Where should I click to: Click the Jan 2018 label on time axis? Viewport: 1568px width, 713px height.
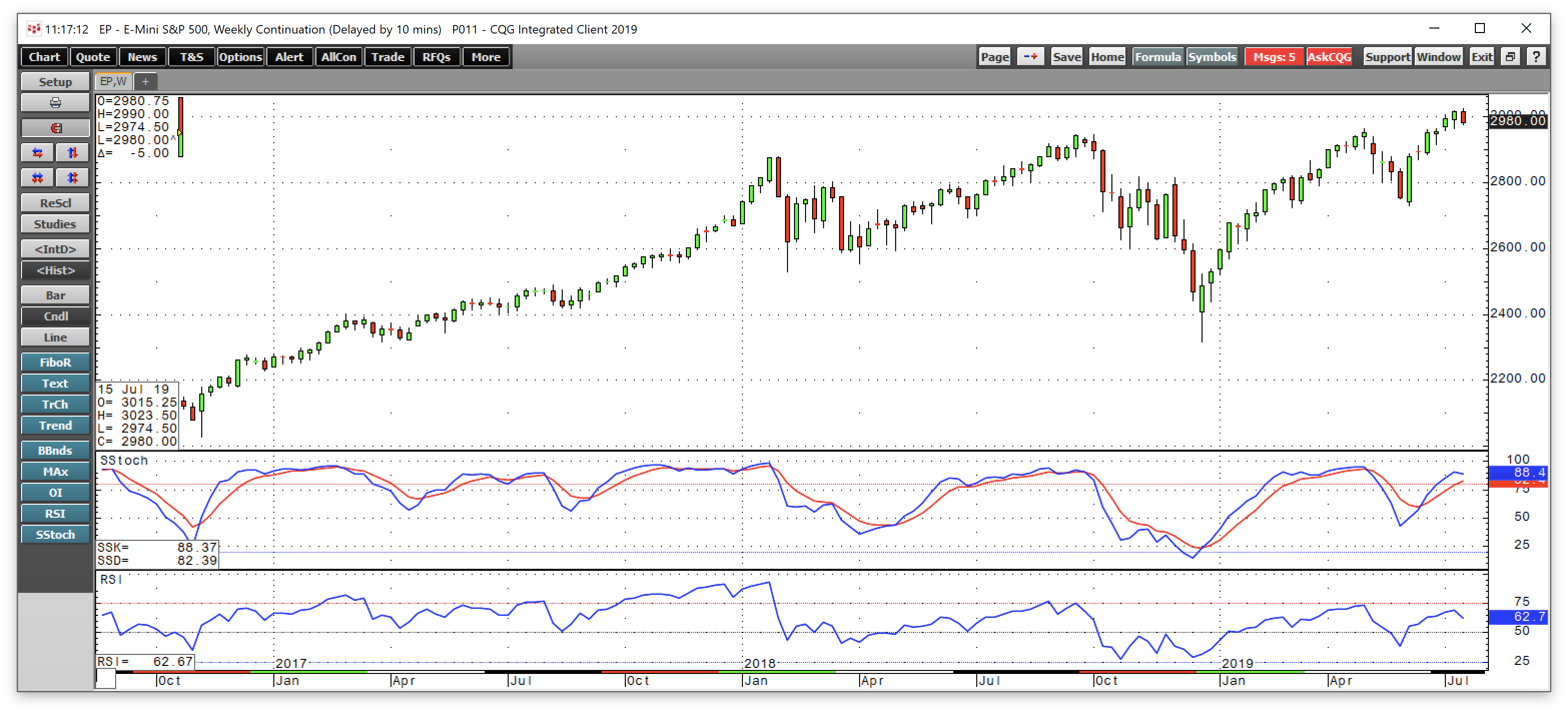click(x=755, y=681)
